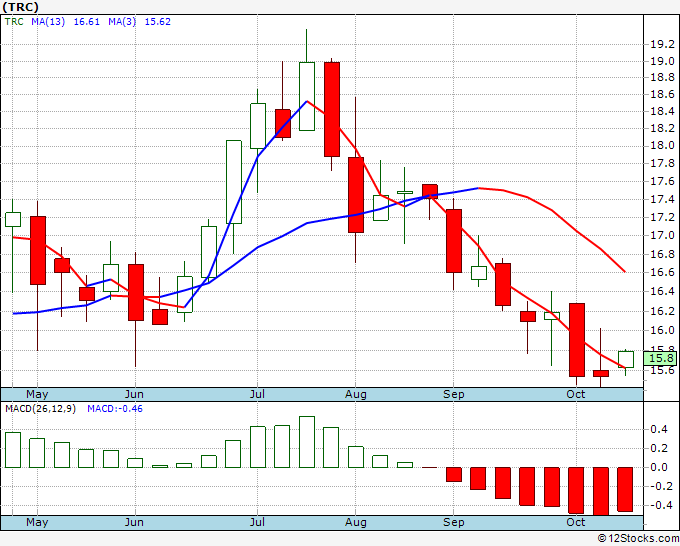Viewport: 680px width, 546px height.
Task: Select the last green candle in October
Action: (626, 358)
